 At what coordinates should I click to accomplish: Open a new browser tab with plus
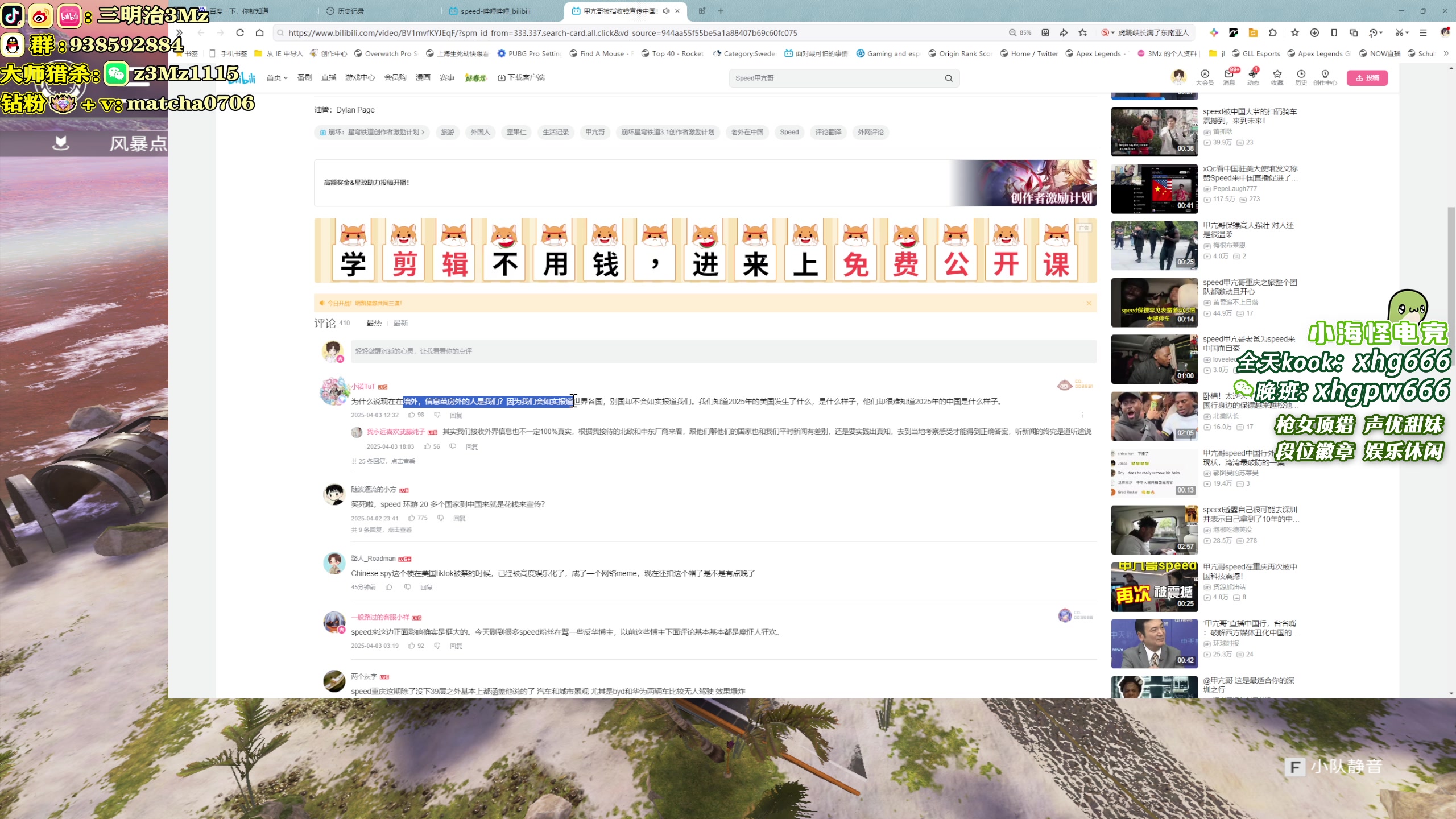721,11
